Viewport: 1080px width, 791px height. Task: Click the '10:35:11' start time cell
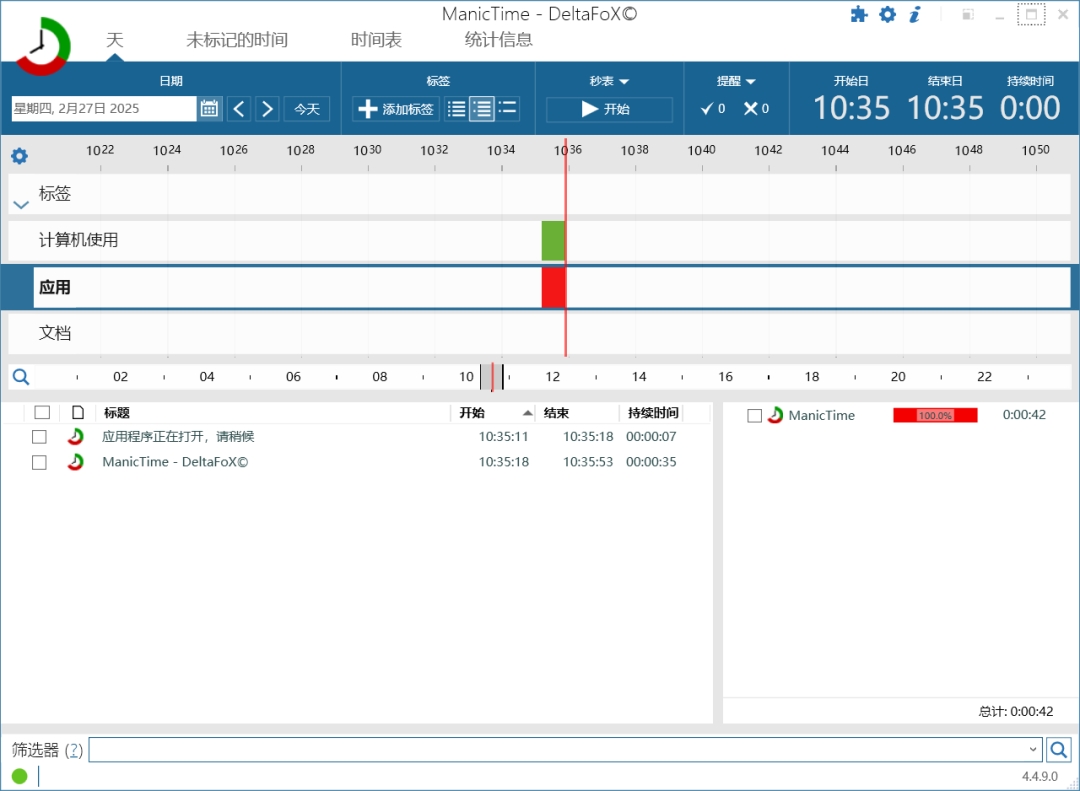(x=503, y=437)
